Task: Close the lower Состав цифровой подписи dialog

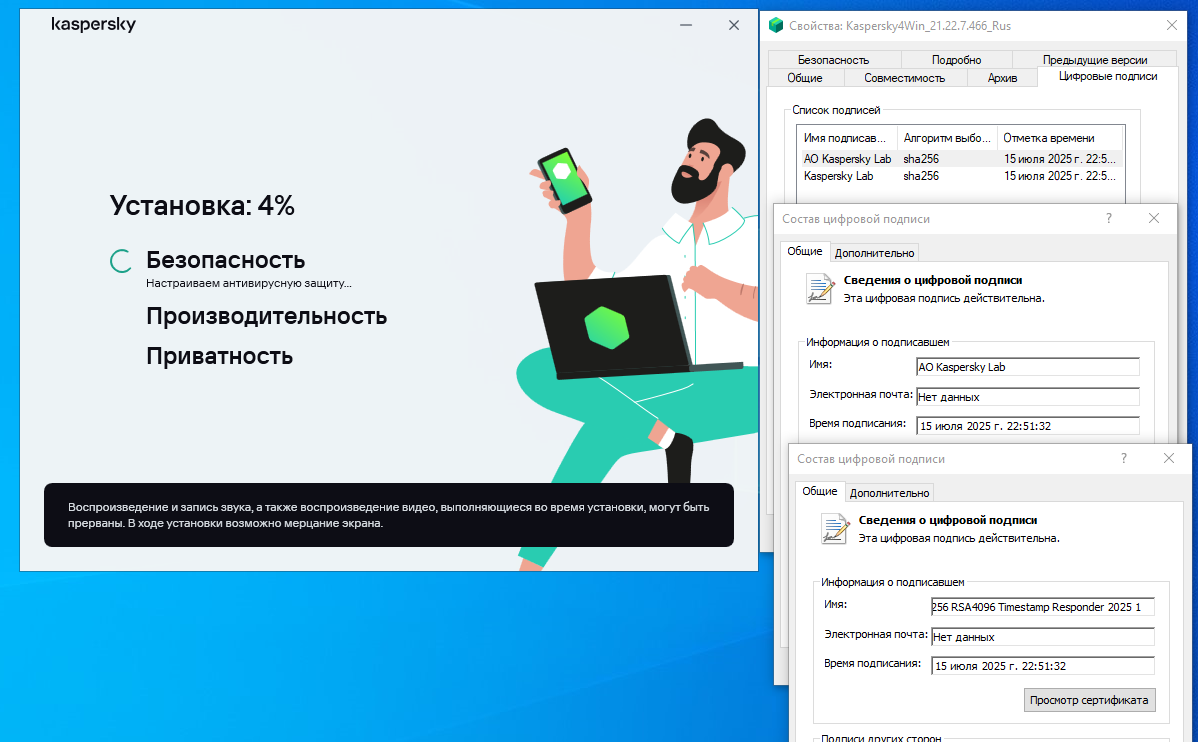Action: [1169, 458]
